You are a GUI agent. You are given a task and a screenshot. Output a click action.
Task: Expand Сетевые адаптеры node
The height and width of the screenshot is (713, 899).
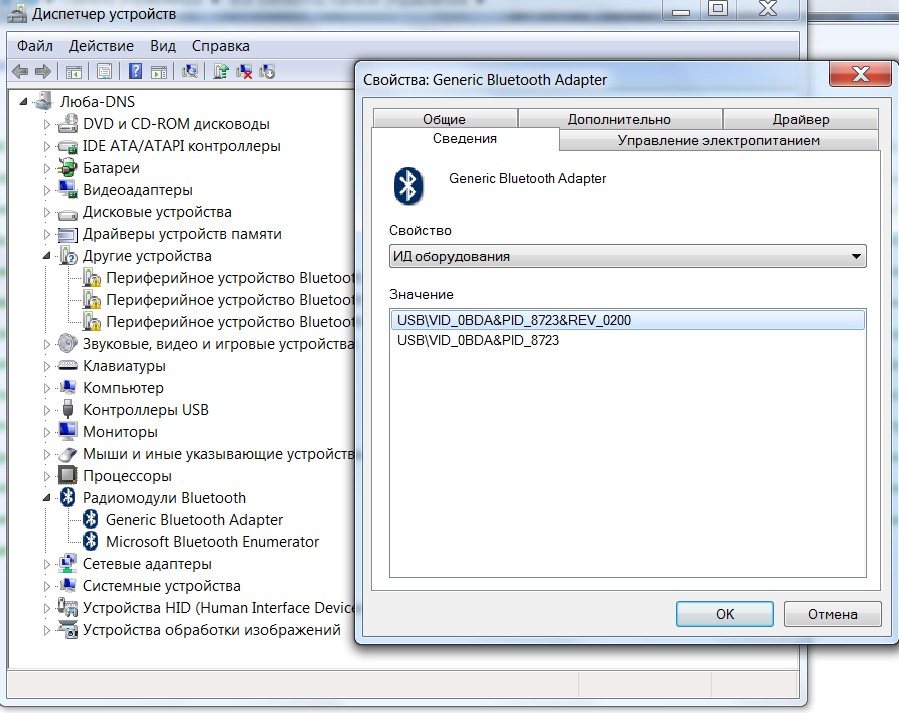(47, 564)
